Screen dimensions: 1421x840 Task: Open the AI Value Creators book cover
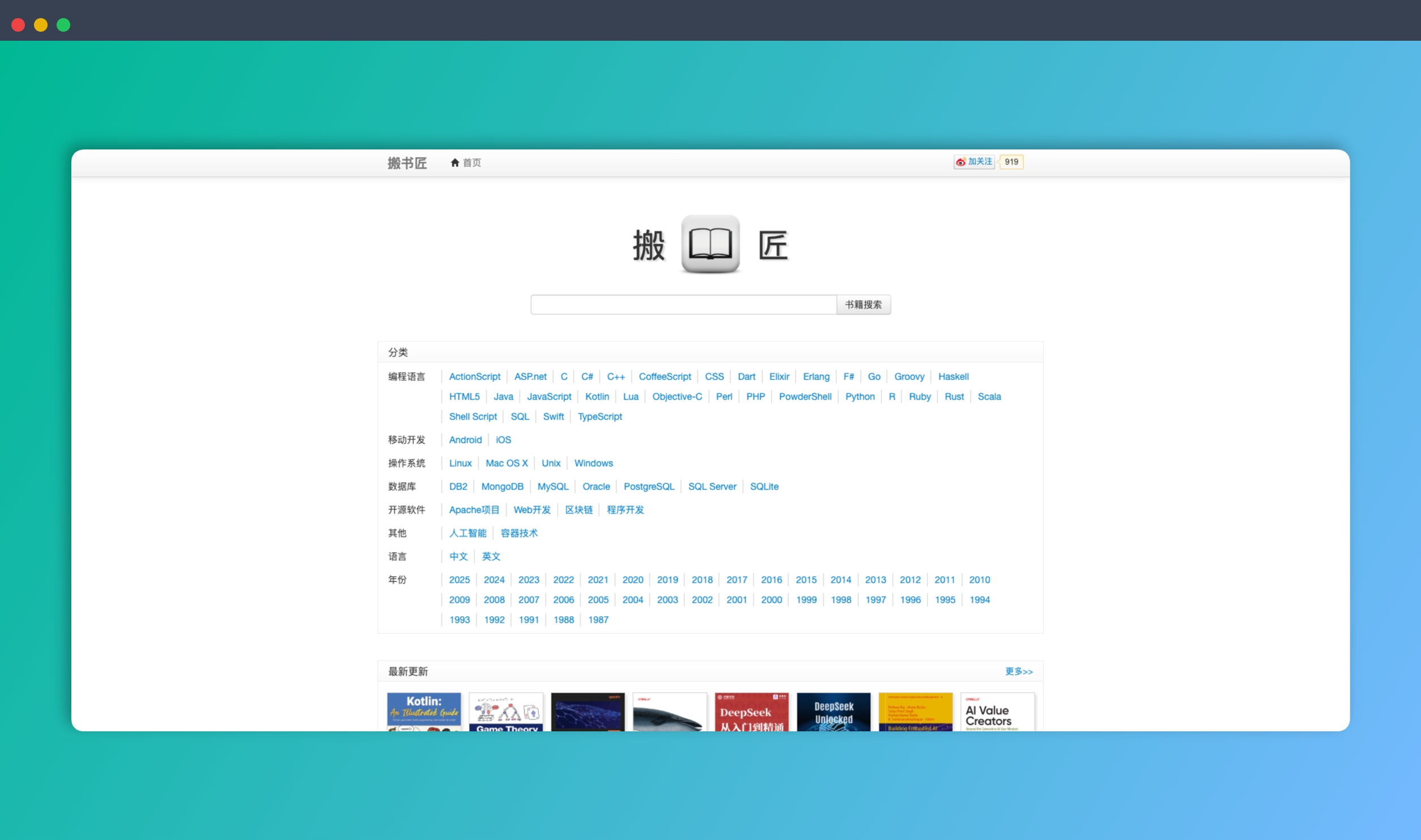coord(997,712)
